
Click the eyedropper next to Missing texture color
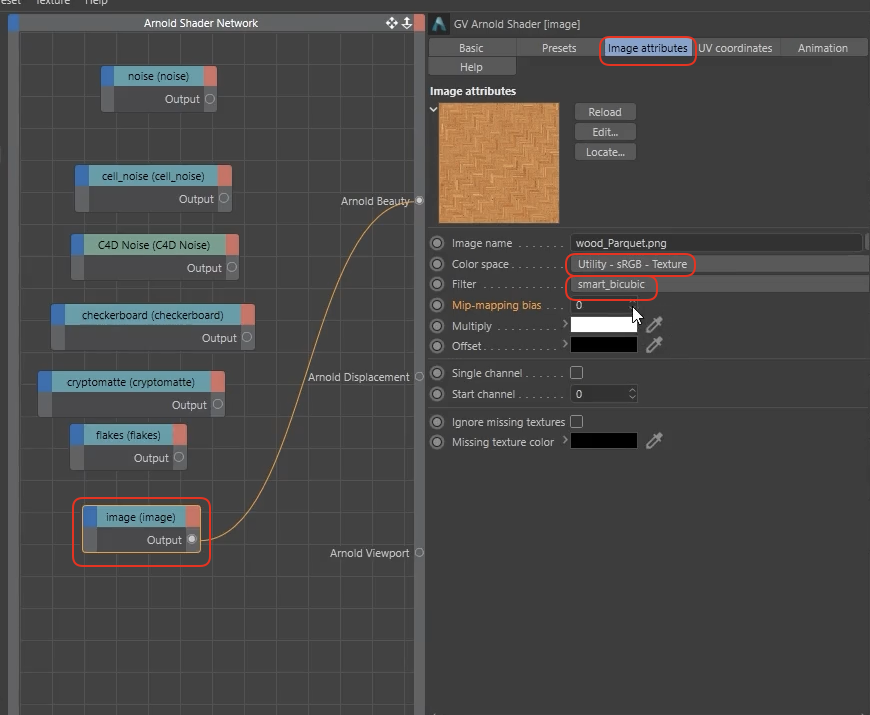654,441
